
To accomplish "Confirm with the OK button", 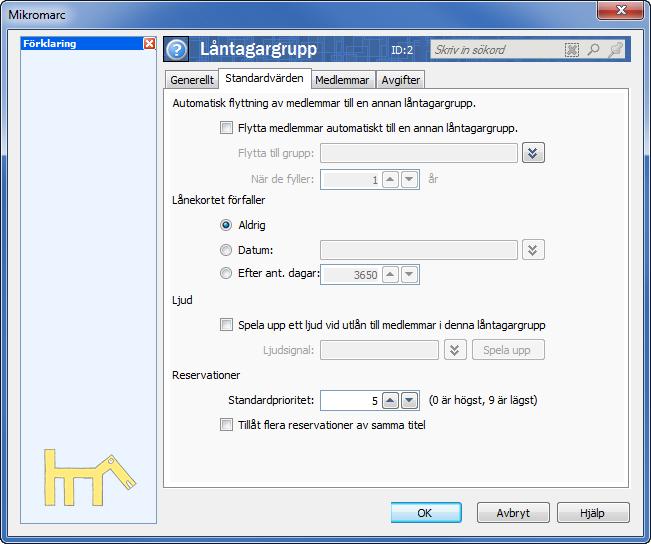I will pyautogui.click(x=426, y=513).
